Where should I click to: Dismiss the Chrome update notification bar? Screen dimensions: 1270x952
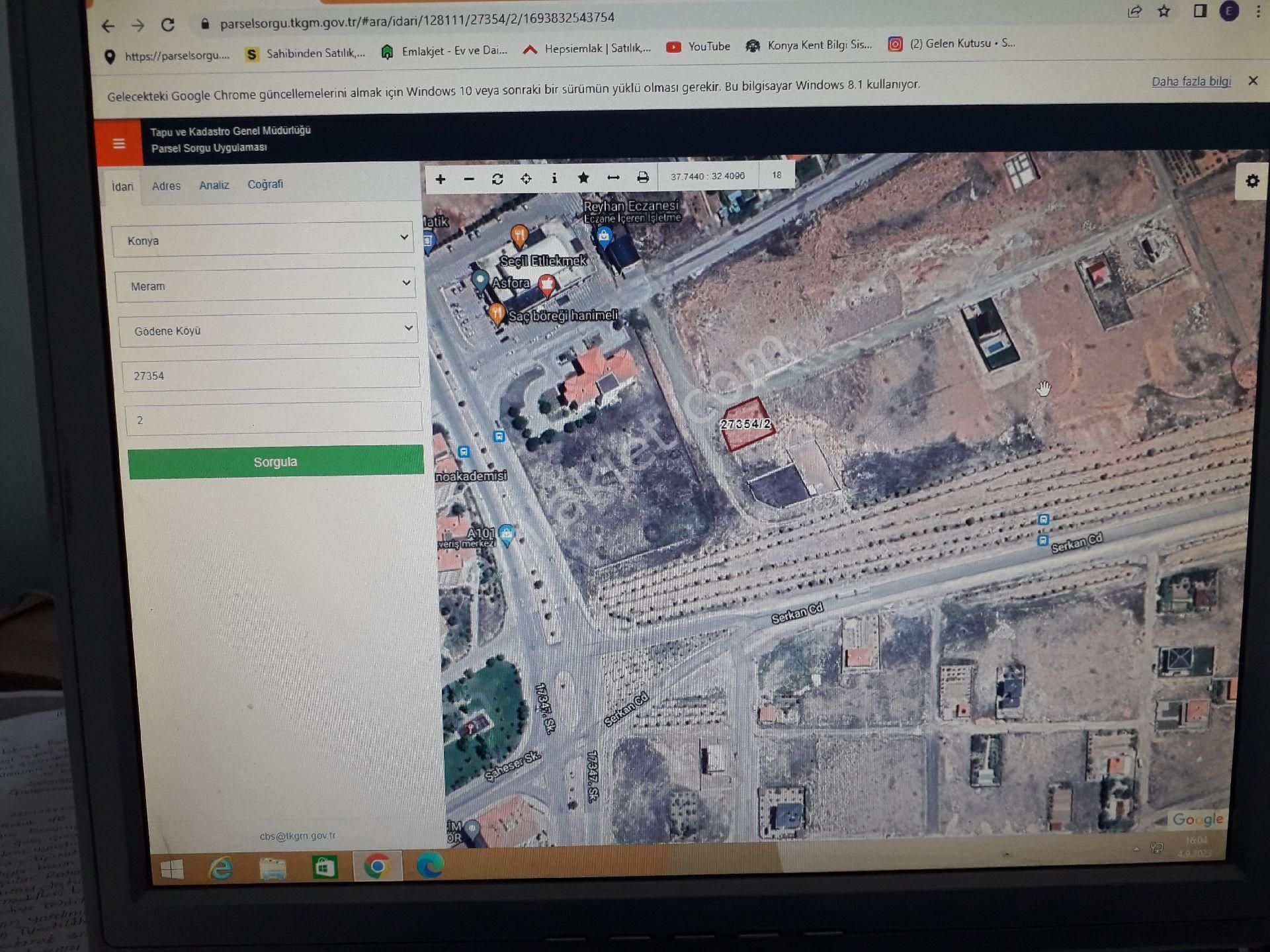coord(1253,81)
